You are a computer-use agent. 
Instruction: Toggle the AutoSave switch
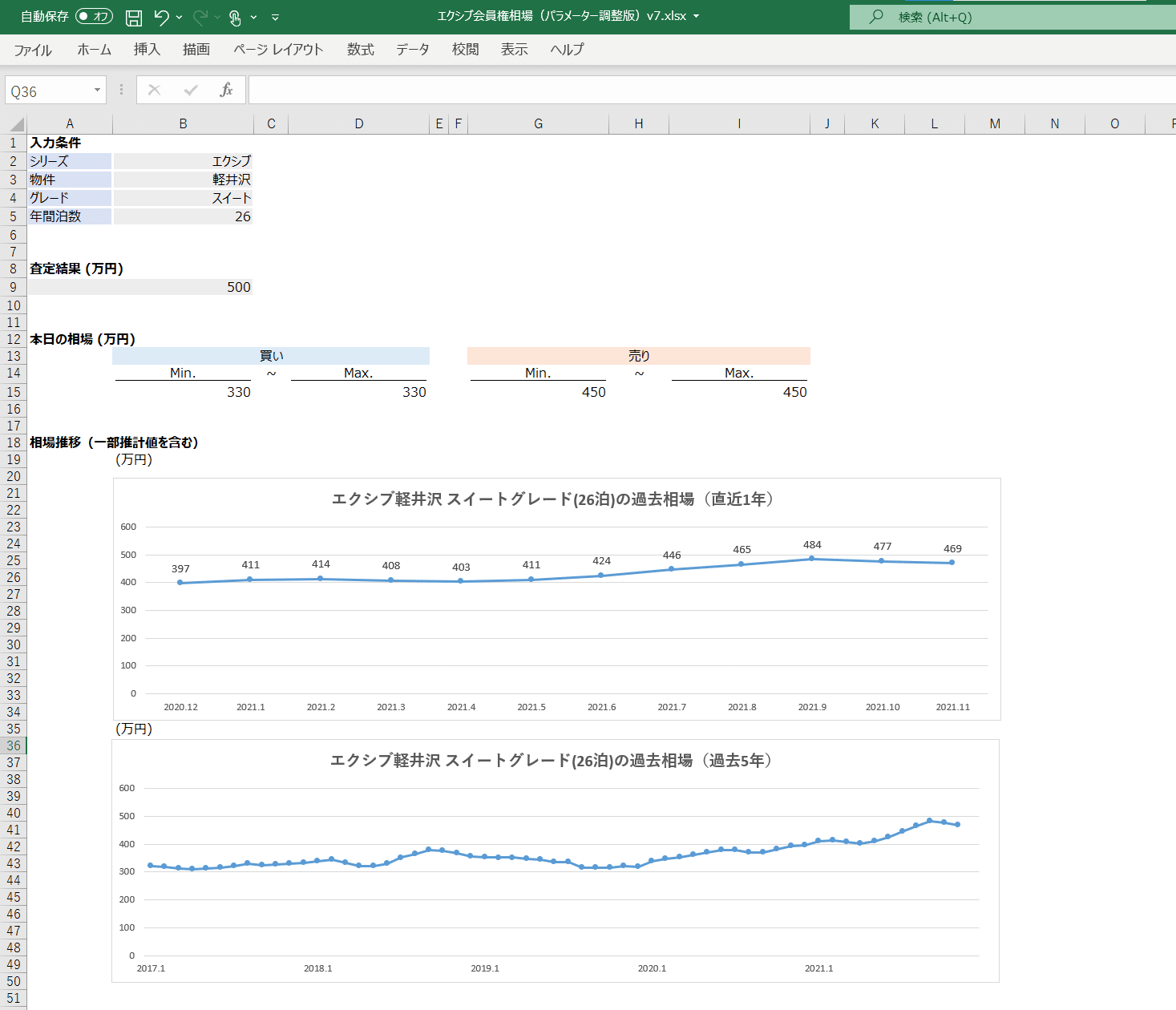94,16
